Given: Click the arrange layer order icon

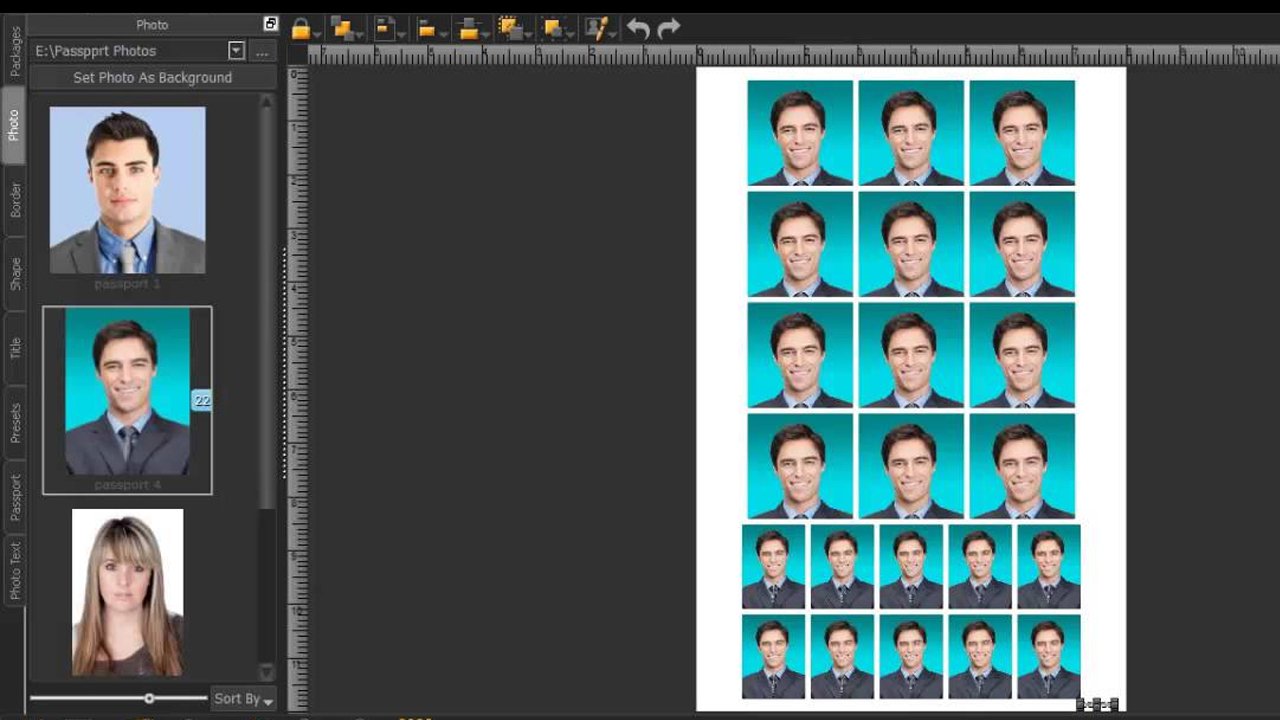Looking at the screenshot, I should (x=343, y=29).
